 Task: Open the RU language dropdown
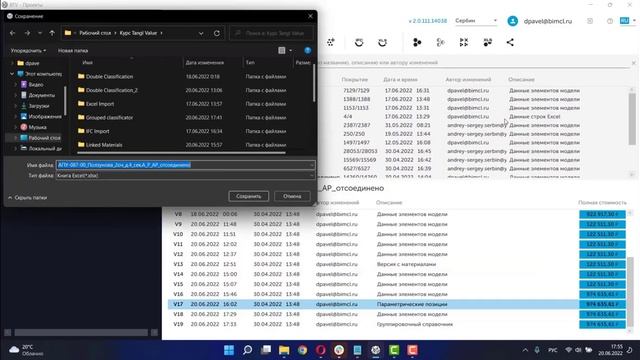(x=628, y=20)
